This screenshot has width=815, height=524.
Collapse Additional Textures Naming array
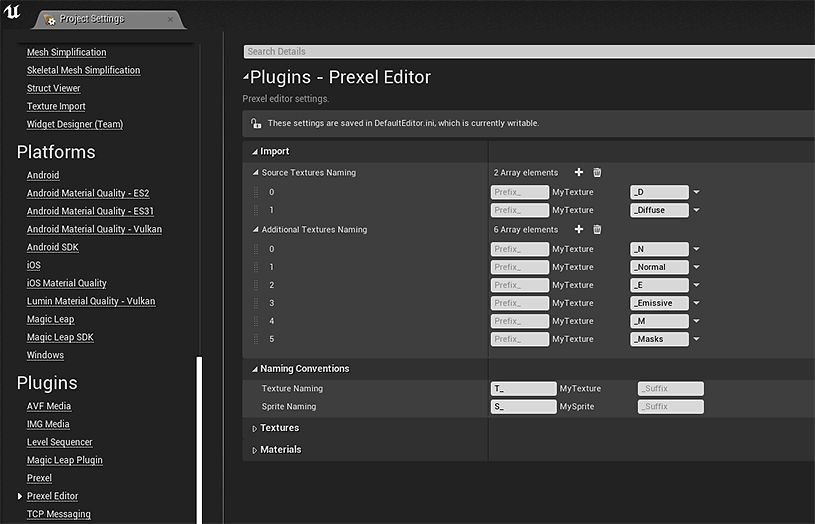[255, 229]
